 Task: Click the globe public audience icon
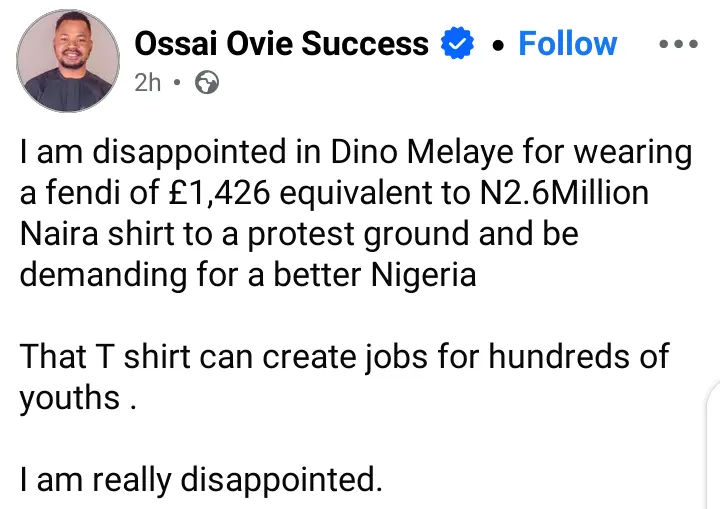[x=207, y=82]
